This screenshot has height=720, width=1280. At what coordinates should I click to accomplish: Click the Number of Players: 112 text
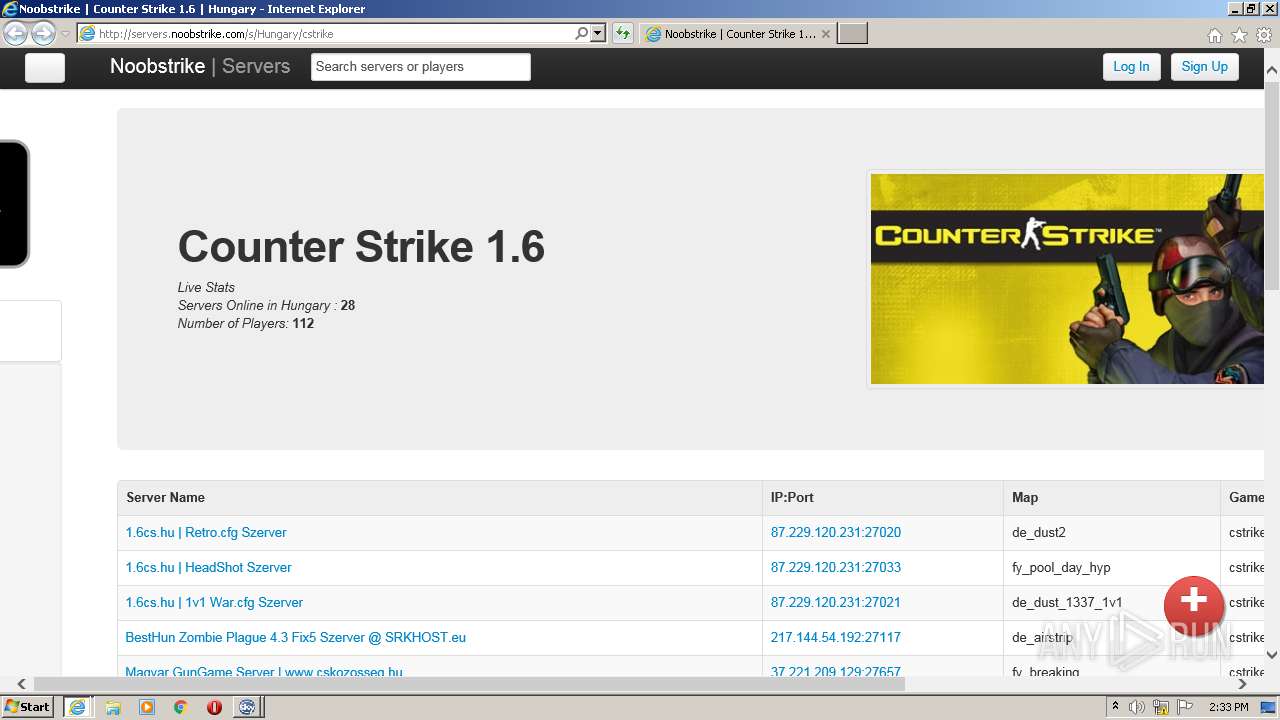[x=246, y=324]
